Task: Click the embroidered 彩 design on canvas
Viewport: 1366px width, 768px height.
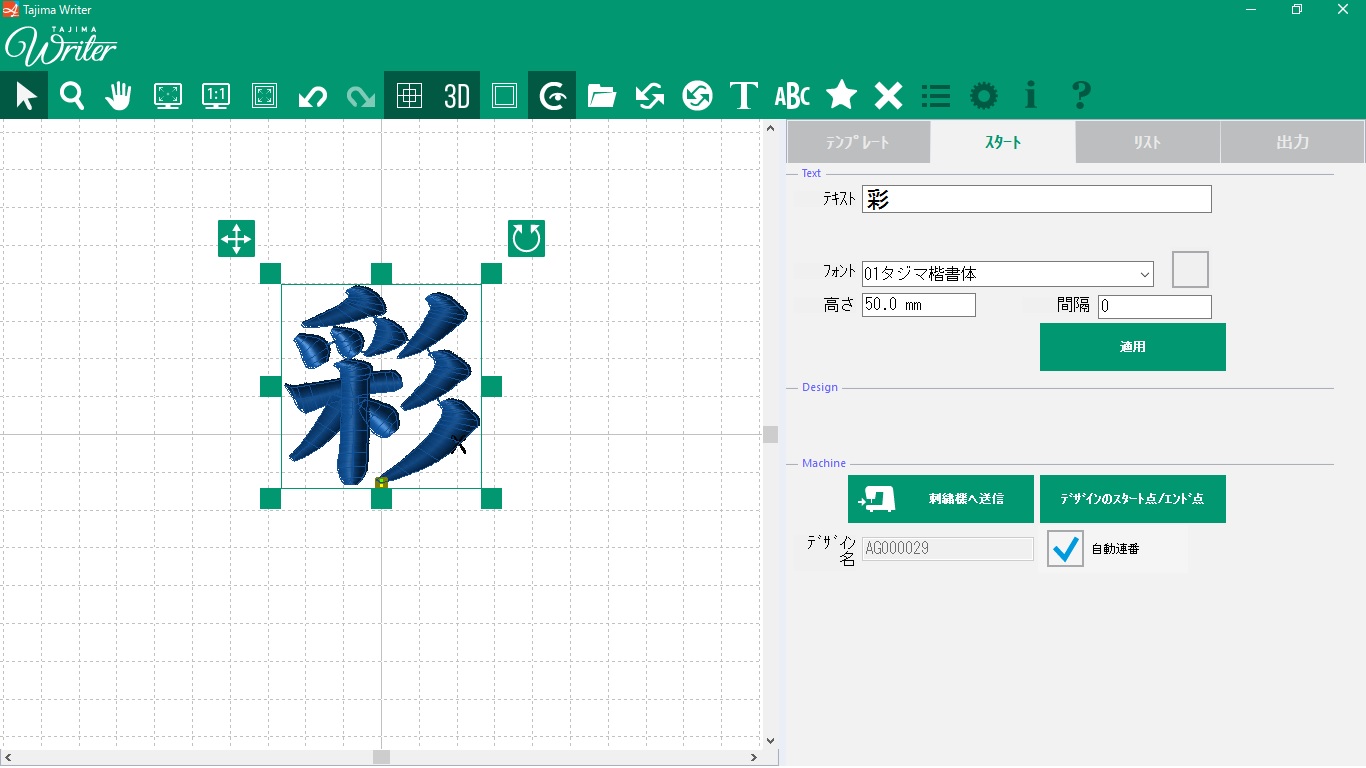Action: pos(381,386)
